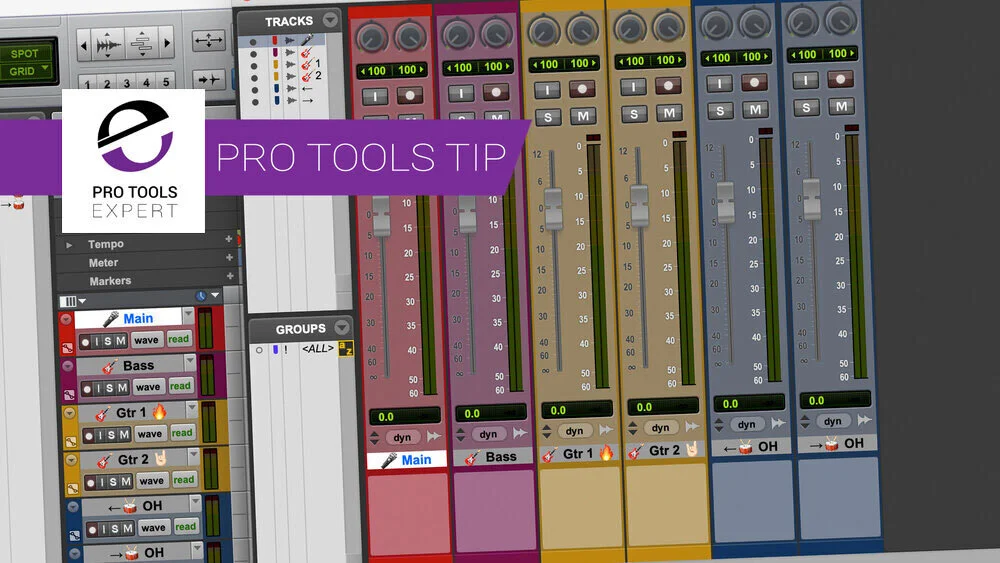Screen dimensions: 1000x563
Task: Select zoom preset 3
Action: tap(127, 83)
